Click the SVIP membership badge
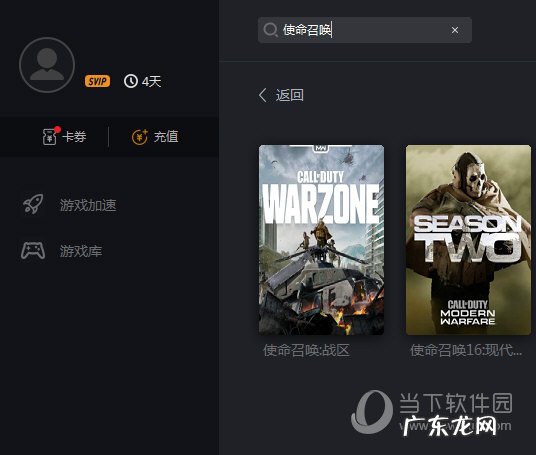Image resolution: width=536 pixels, height=455 pixels. [97, 81]
